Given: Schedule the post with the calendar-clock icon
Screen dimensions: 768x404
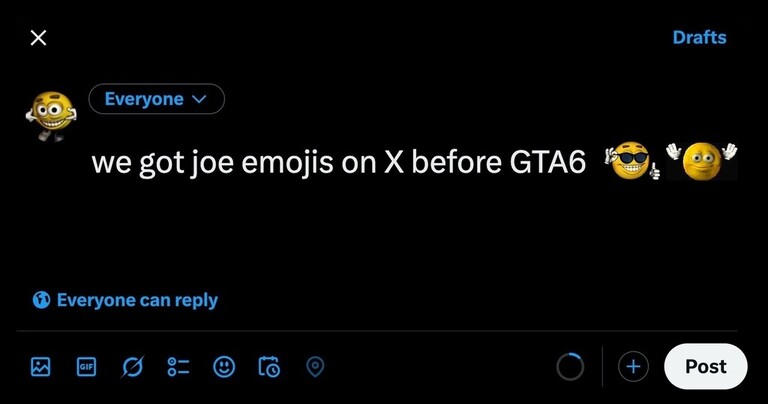Looking at the screenshot, I should [269, 367].
